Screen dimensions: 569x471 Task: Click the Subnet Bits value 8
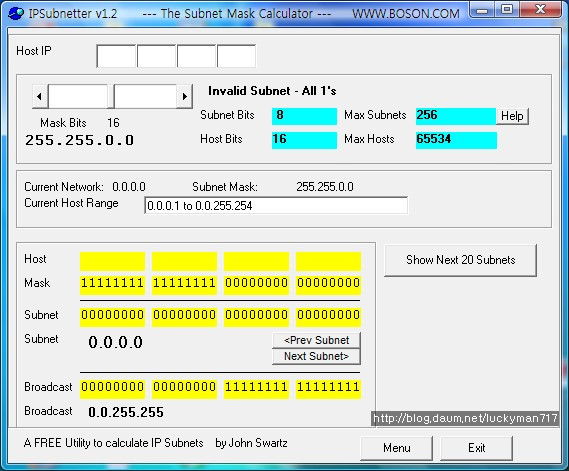coord(304,116)
